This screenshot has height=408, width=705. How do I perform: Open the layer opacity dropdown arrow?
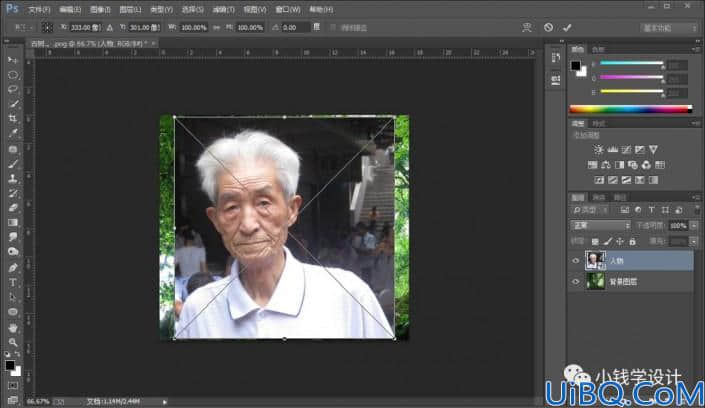click(x=694, y=225)
